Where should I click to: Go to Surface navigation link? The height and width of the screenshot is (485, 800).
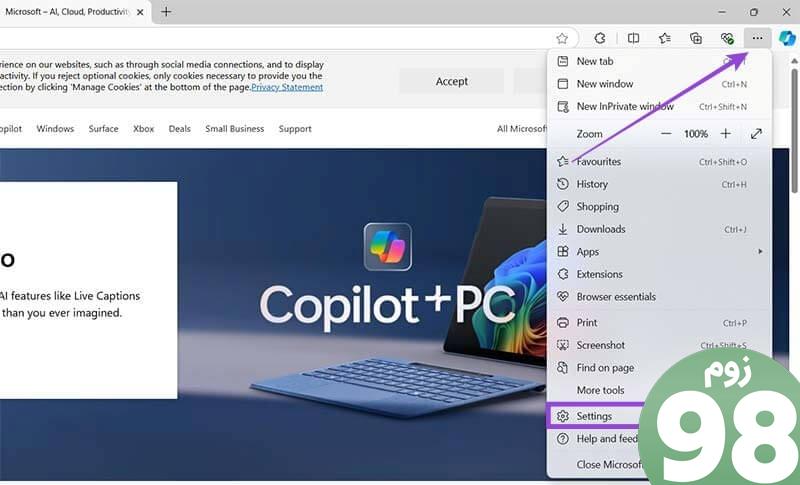click(x=103, y=129)
